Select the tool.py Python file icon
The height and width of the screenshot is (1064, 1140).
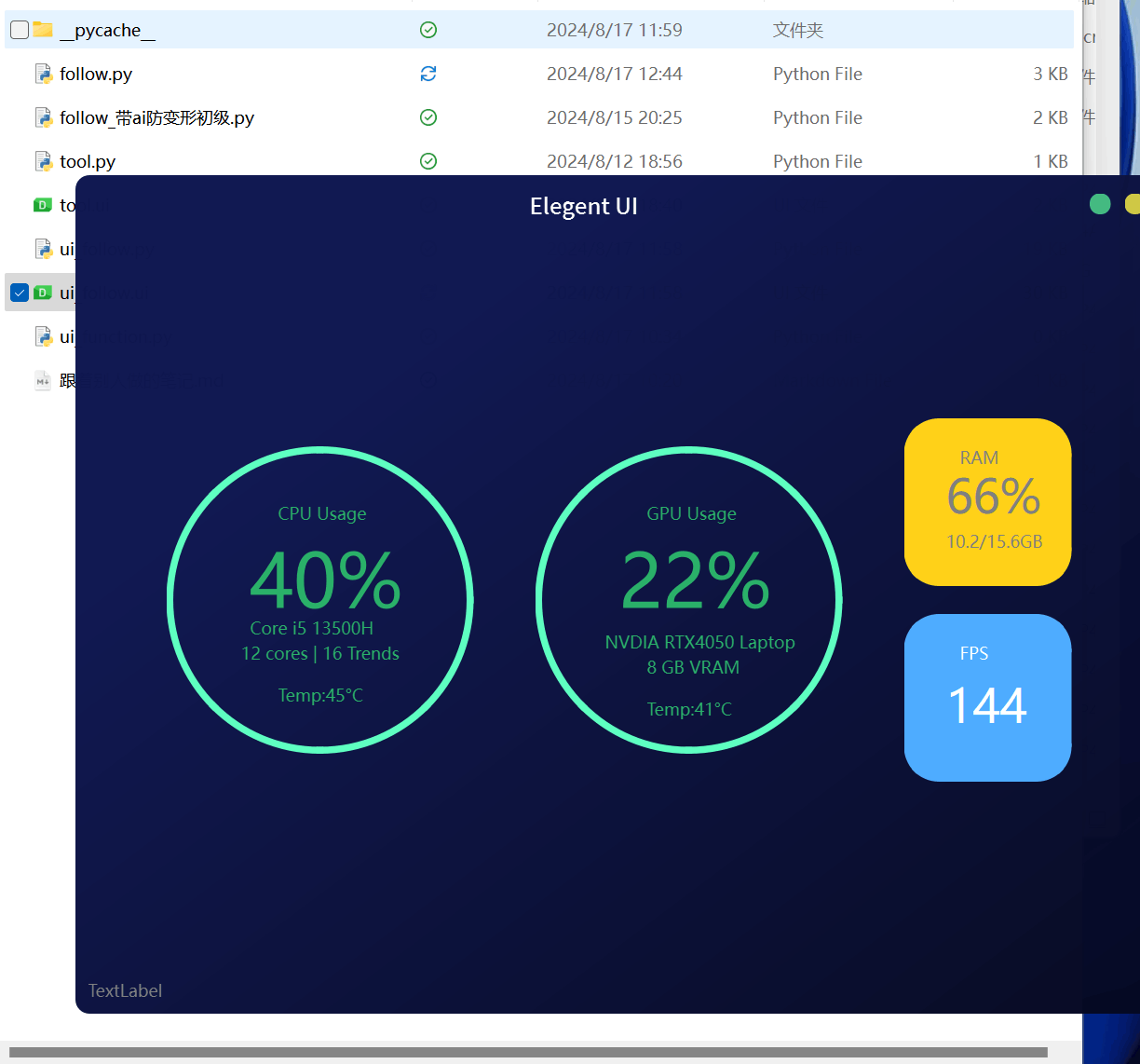43,161
